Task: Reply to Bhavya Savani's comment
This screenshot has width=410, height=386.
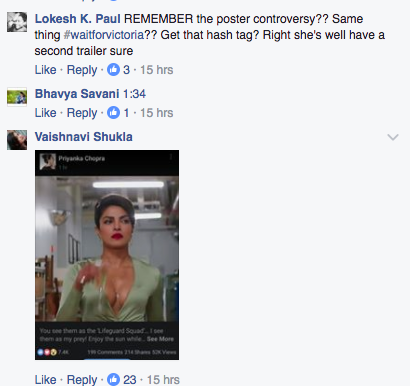Action: tap(82, 113)
